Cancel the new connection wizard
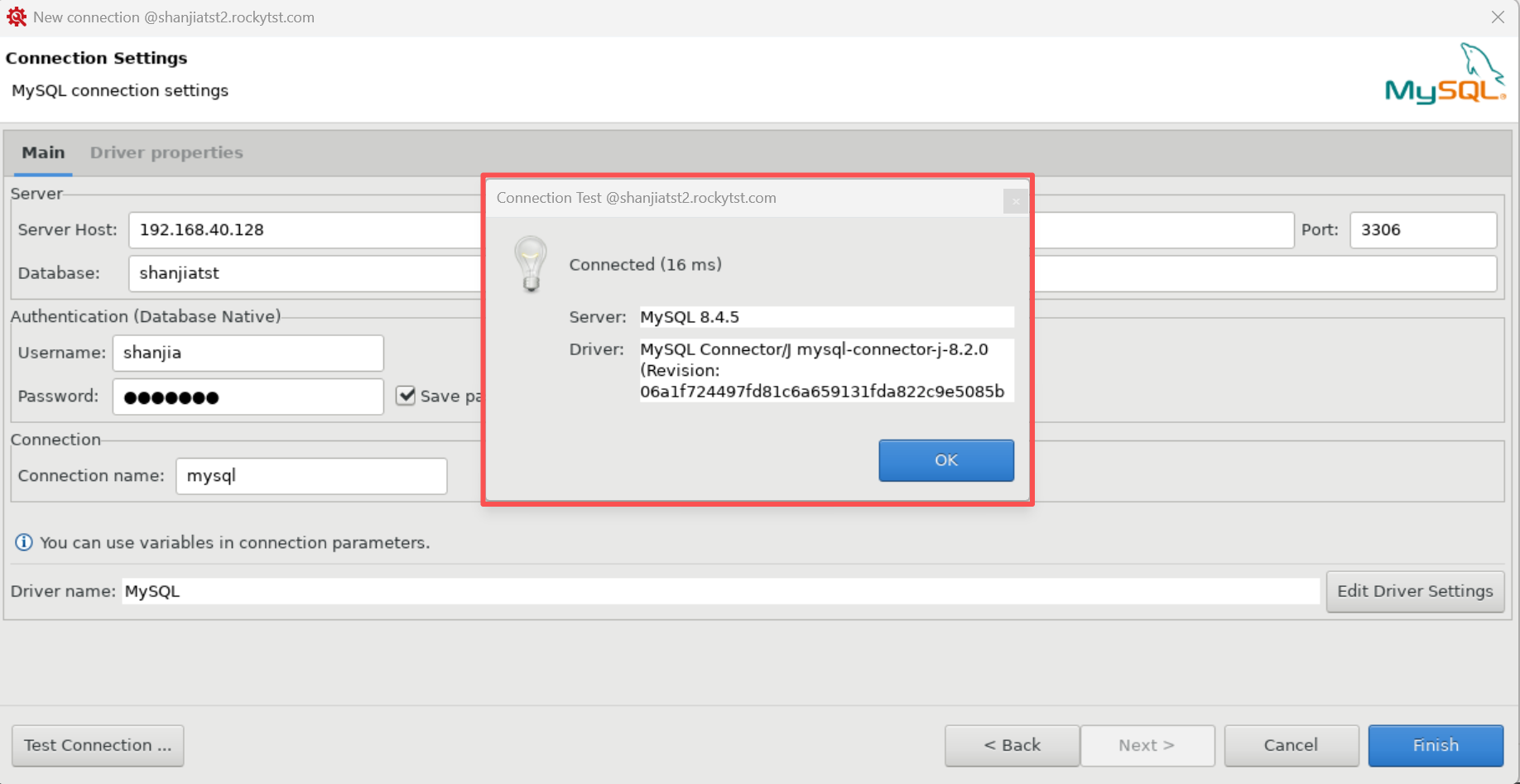1520x784 pixels. (x=1292, y=745)
